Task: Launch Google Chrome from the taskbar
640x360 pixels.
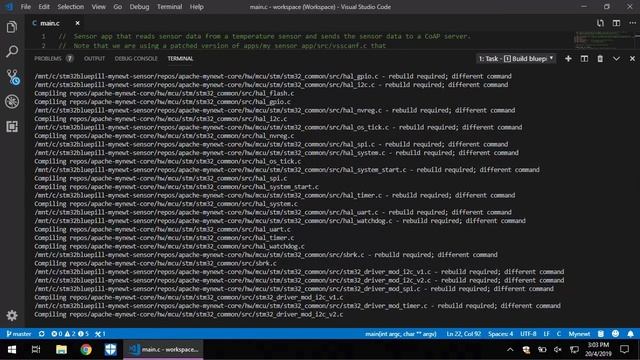Action: (86, 349)
